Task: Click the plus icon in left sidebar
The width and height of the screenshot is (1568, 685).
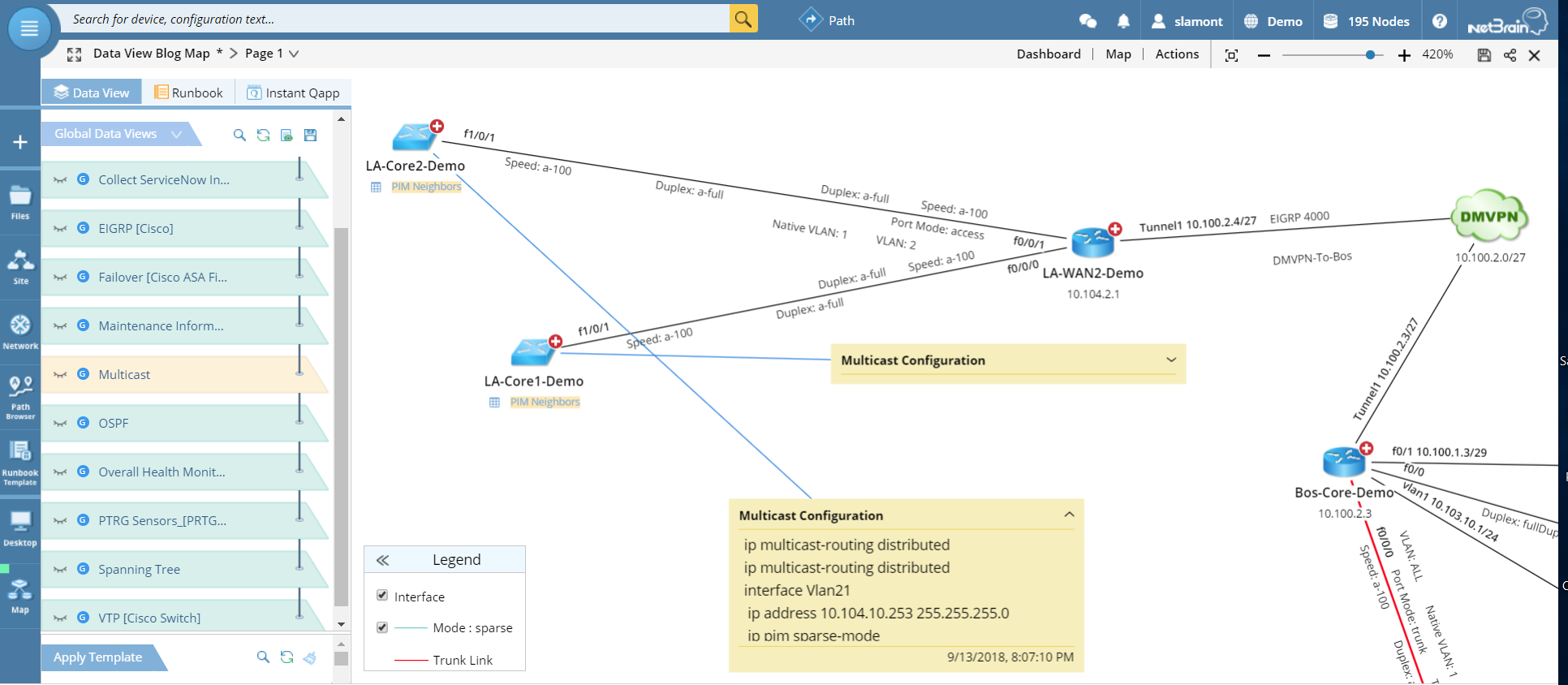Action: point(20,142)
